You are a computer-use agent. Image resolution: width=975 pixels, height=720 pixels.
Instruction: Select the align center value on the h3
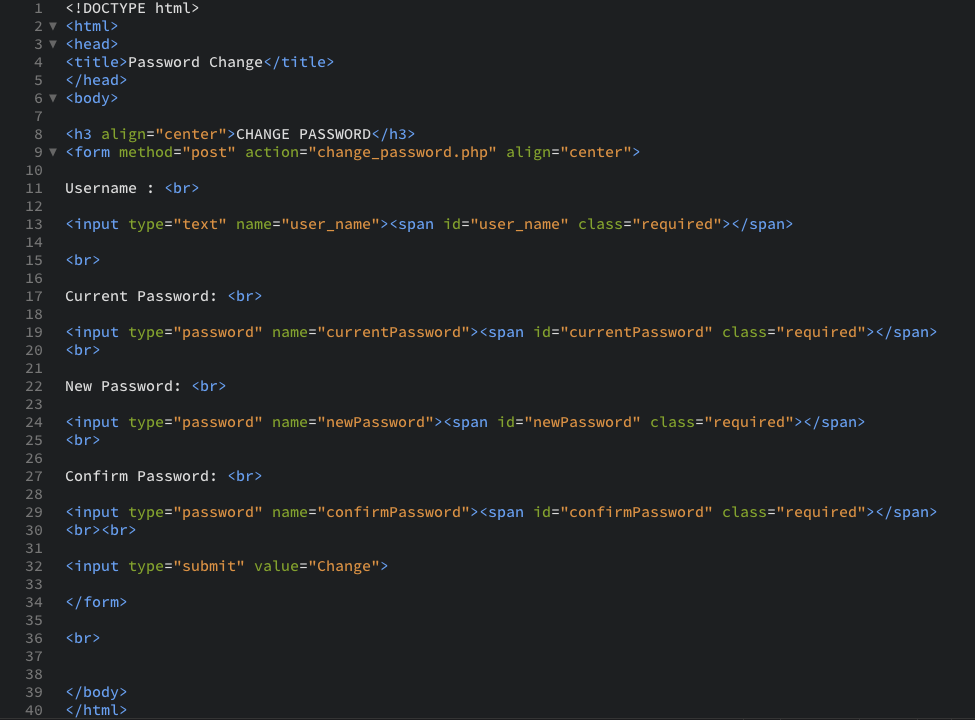191,134
